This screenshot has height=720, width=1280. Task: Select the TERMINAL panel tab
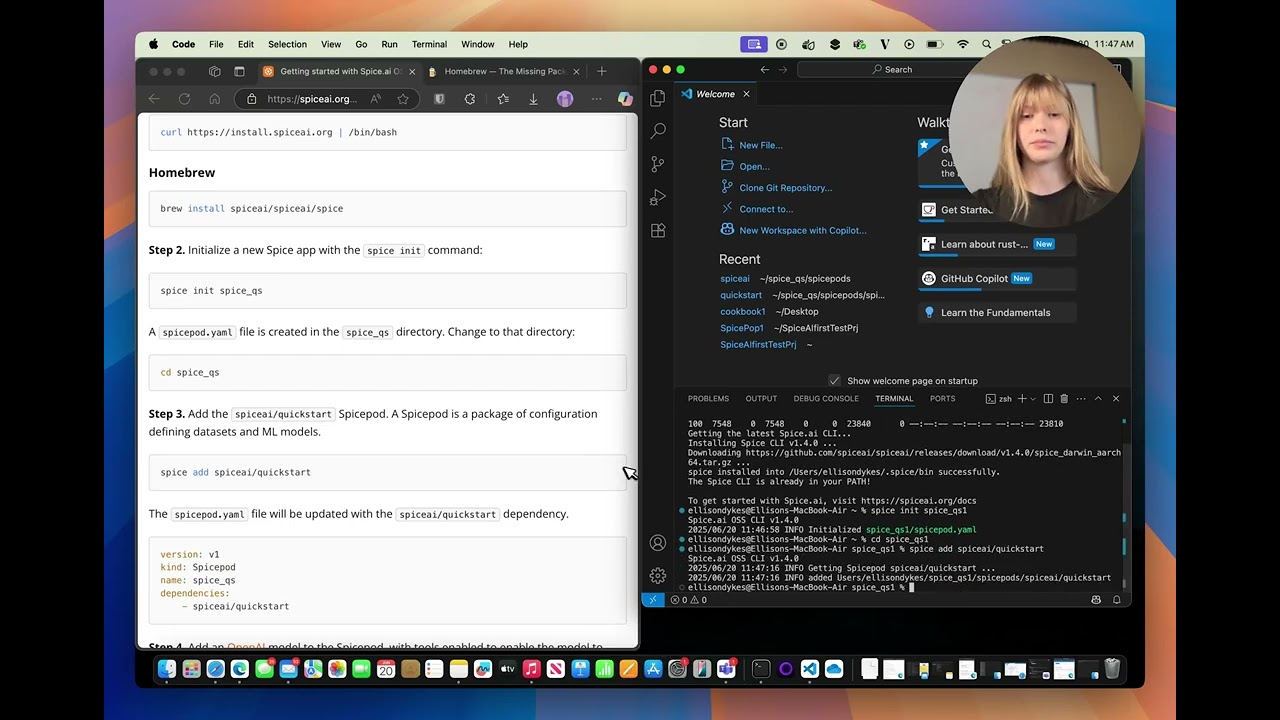[x=894, y=399]
